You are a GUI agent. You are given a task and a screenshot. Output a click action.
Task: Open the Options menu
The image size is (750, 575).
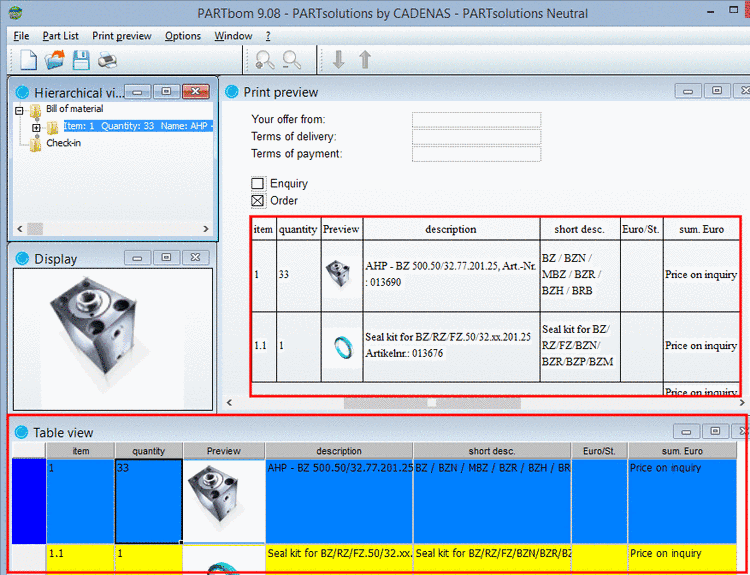(183, 36)
